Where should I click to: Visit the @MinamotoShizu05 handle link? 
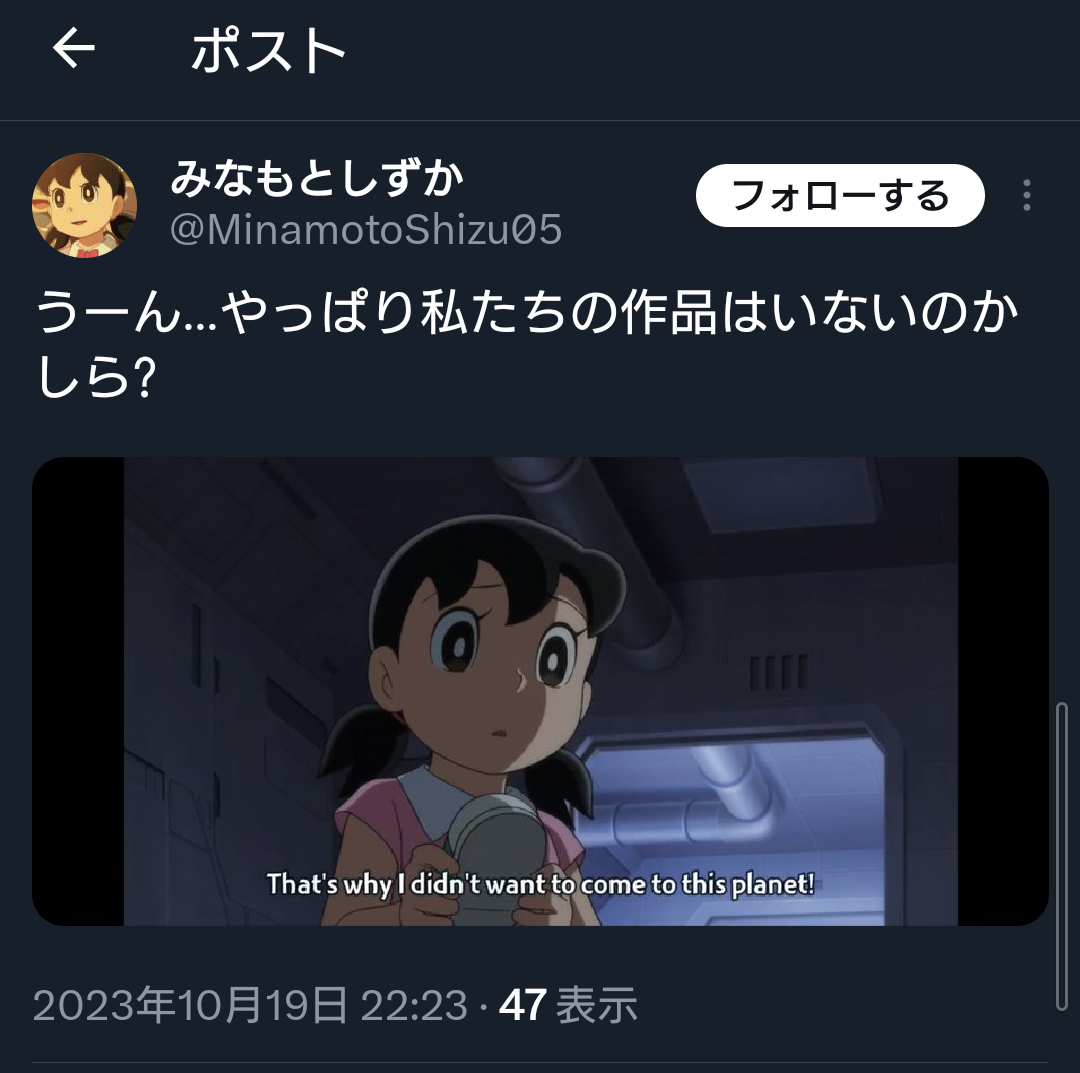point(366,230)
